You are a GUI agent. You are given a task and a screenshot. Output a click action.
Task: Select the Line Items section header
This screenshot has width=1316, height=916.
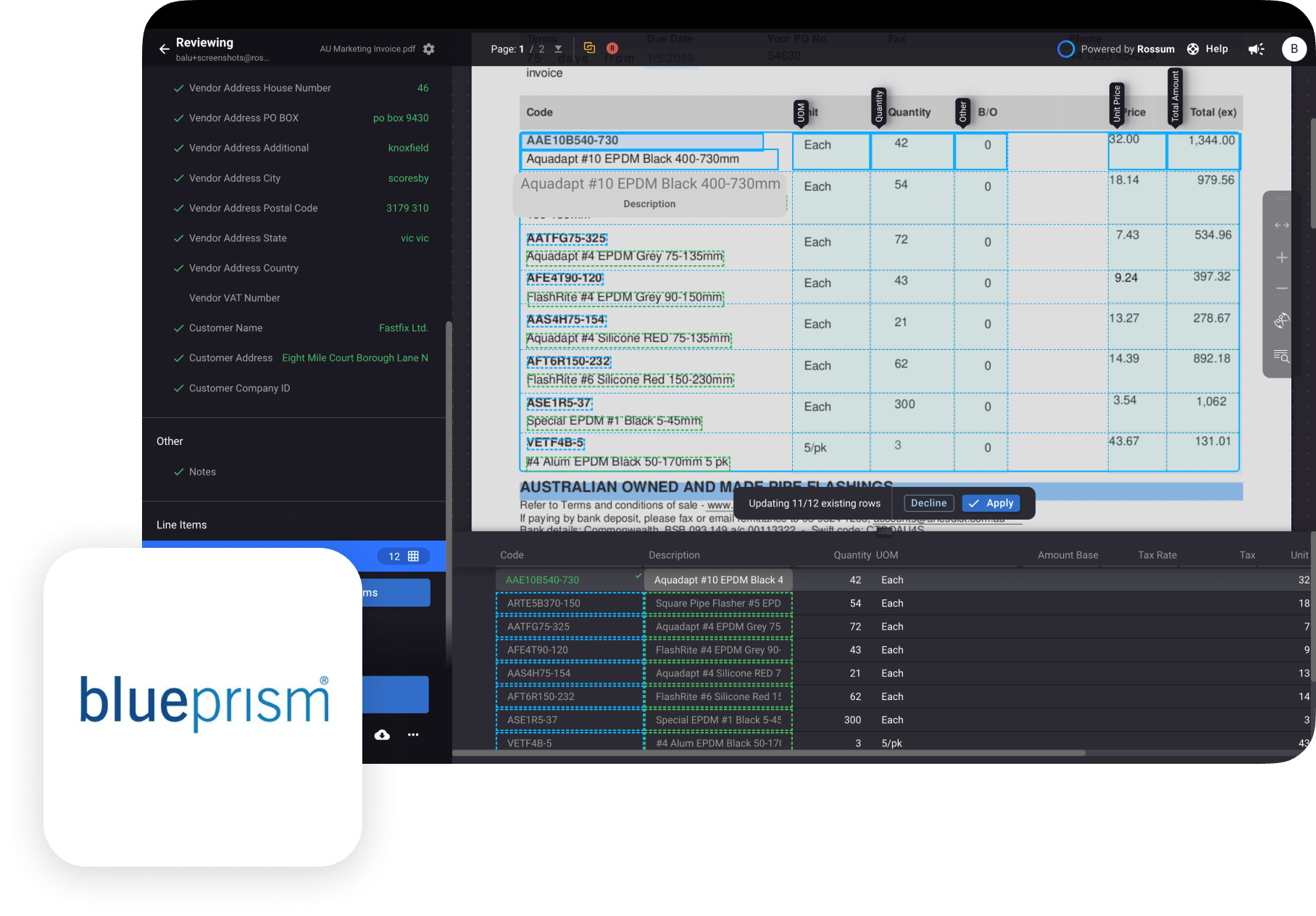182,525
